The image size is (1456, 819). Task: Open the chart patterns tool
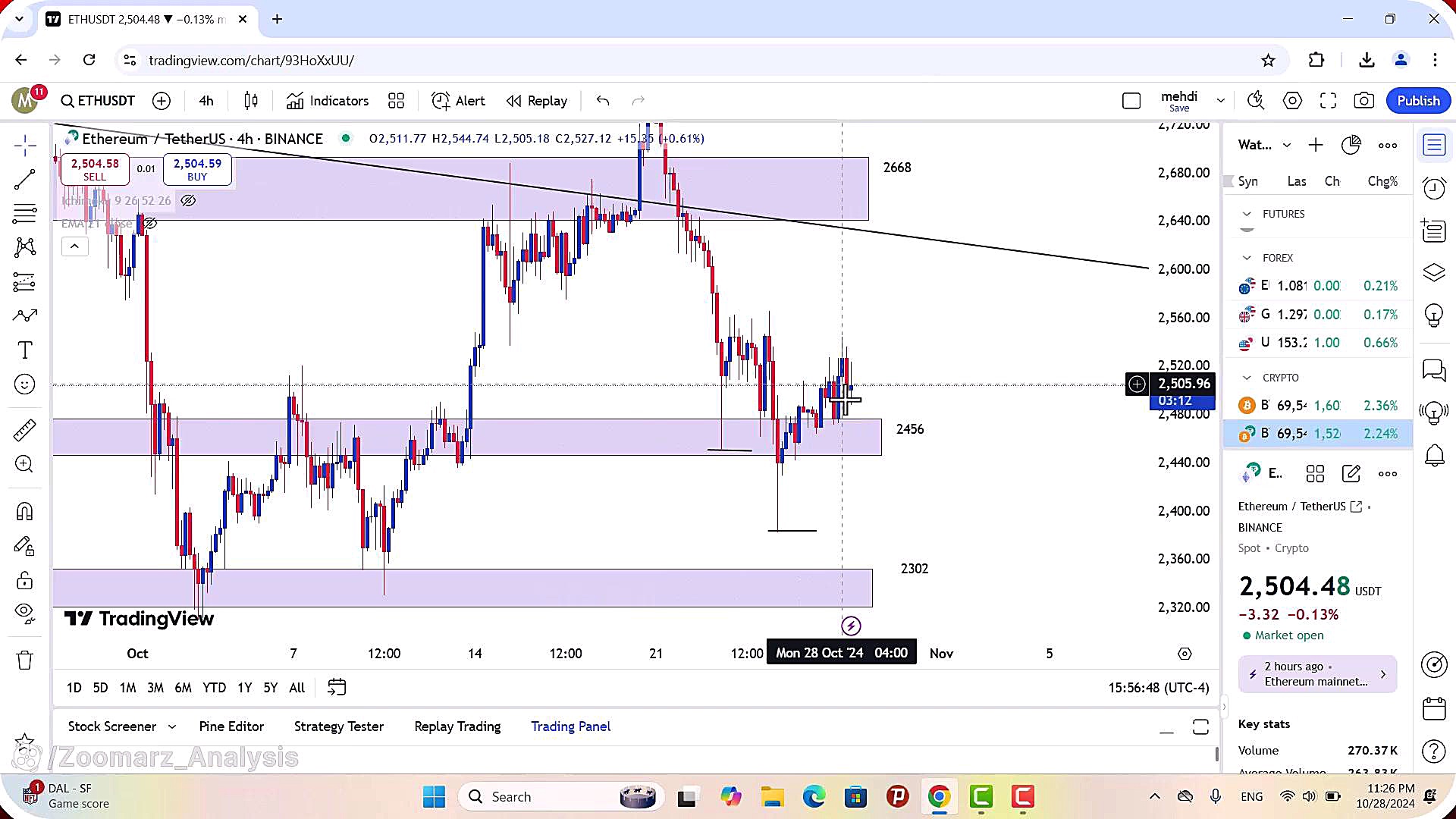click(x=25, y=247)
